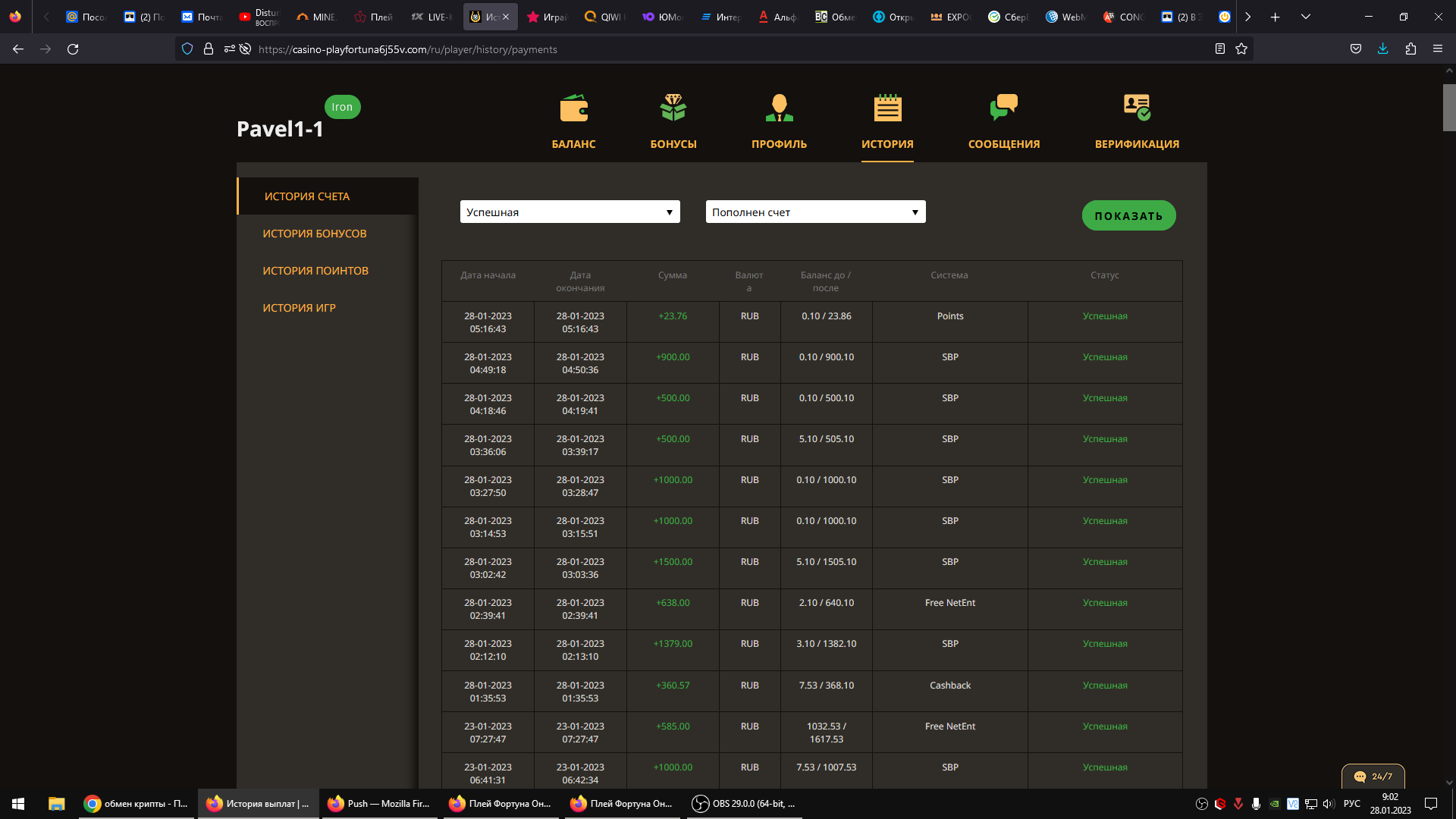Open История поинтов link

coord(315,271)
